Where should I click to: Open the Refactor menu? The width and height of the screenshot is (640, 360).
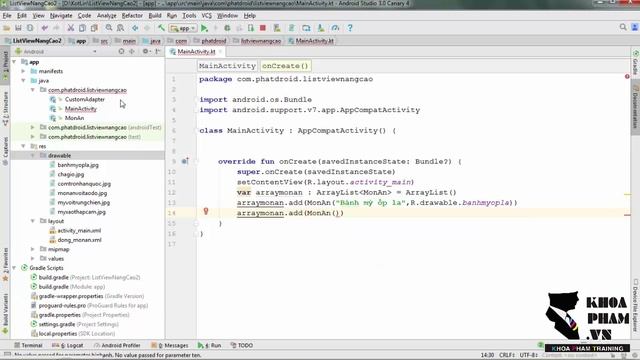(132, 16)
